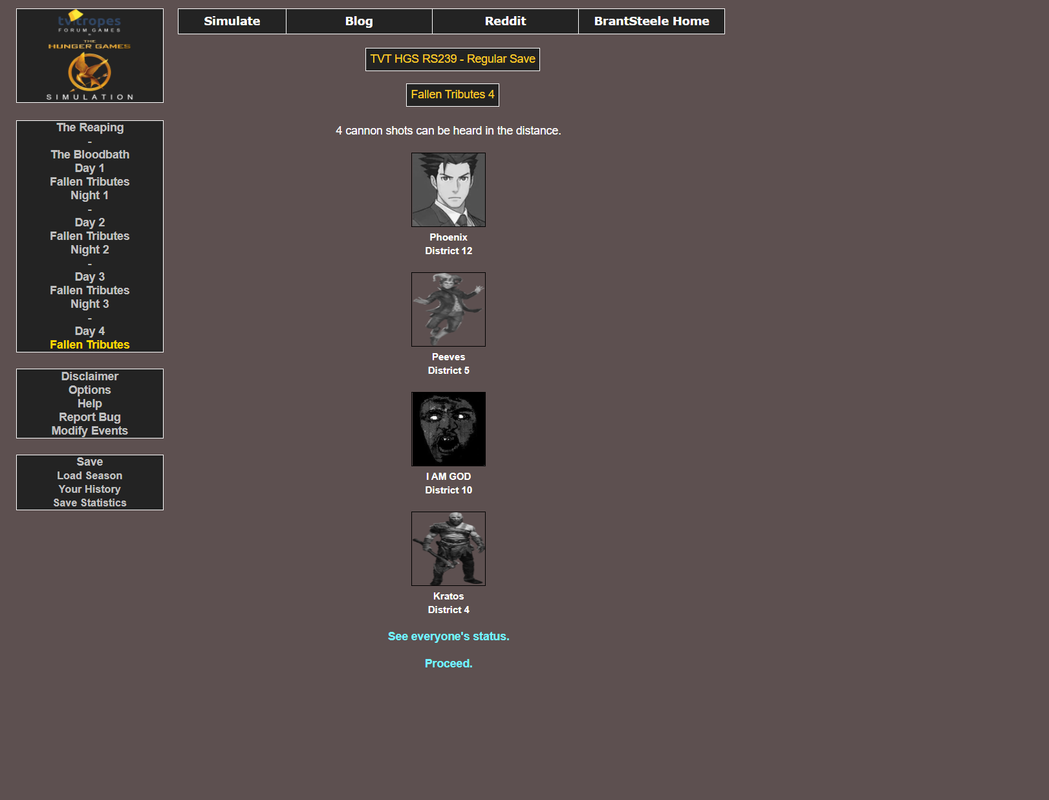Go to Day 3 in sidebar
This screenshot has height=800, width=1049.
click(90, 276)
